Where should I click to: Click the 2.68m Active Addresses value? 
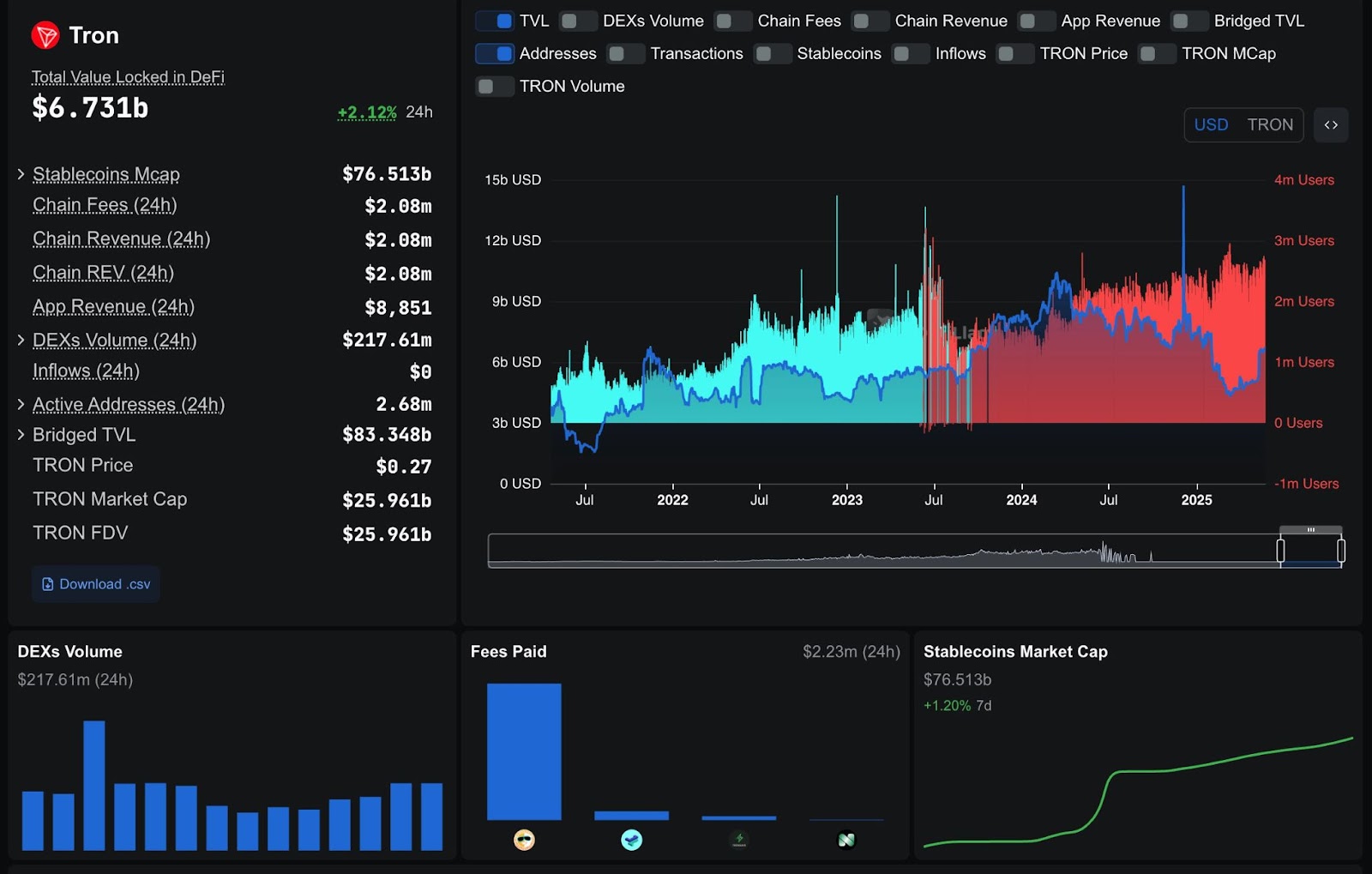pos(404,404)
